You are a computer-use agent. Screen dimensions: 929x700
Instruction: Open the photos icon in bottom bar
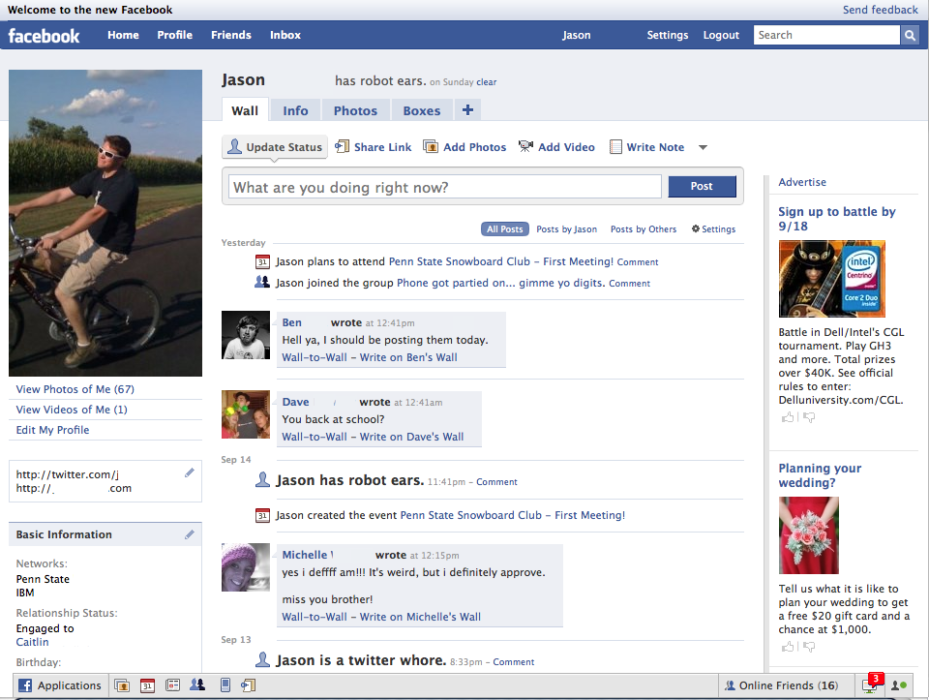[x=122, y=685]
